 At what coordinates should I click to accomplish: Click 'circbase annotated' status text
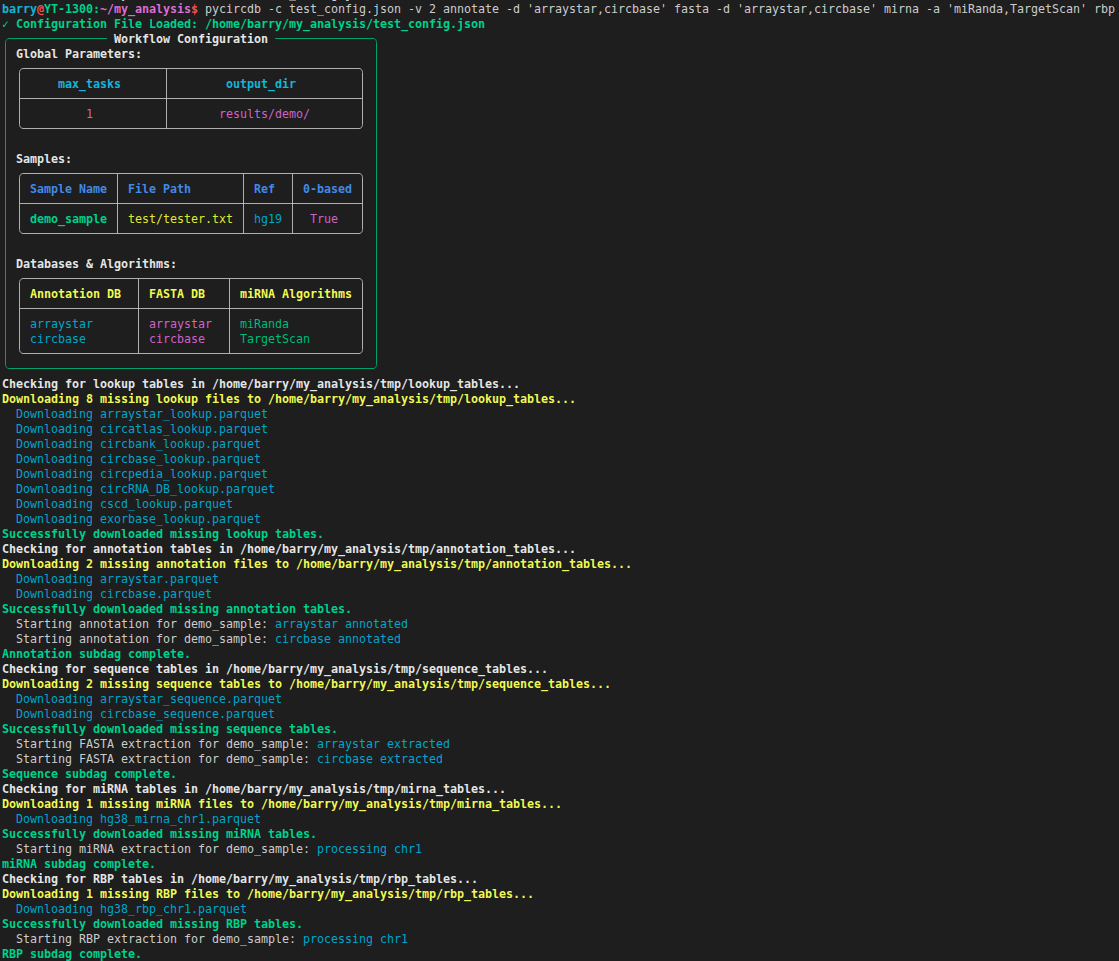[338, 639]
